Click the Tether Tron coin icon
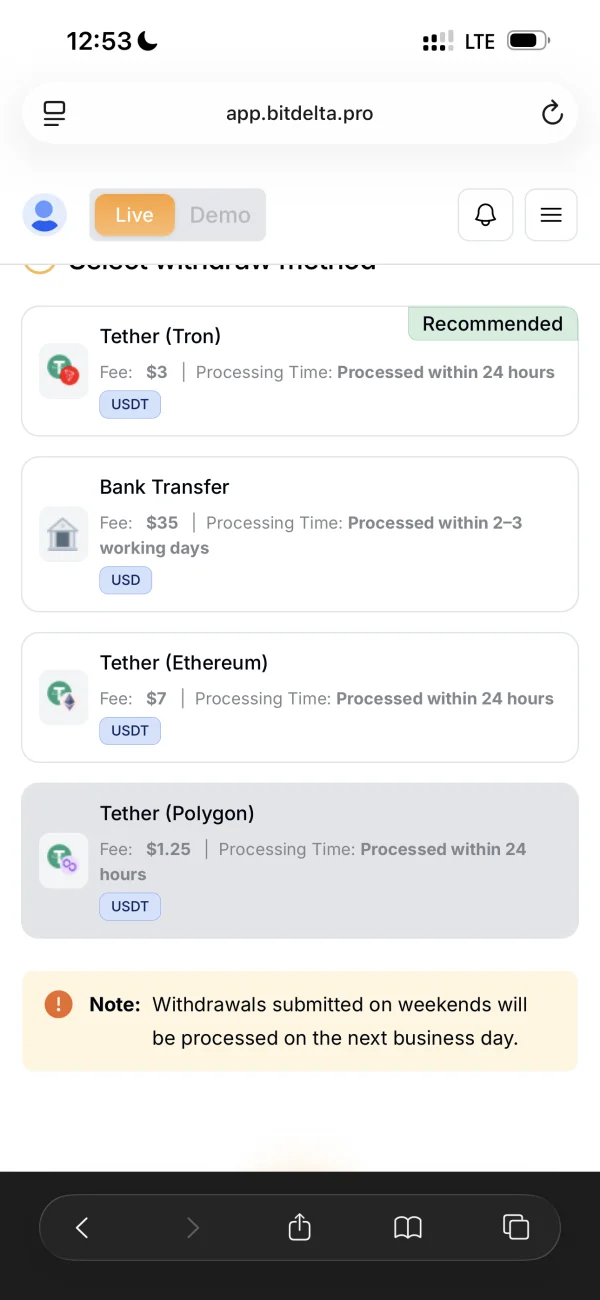The width and height of the screenshot is (600, 1300). (x=63, y=371)
